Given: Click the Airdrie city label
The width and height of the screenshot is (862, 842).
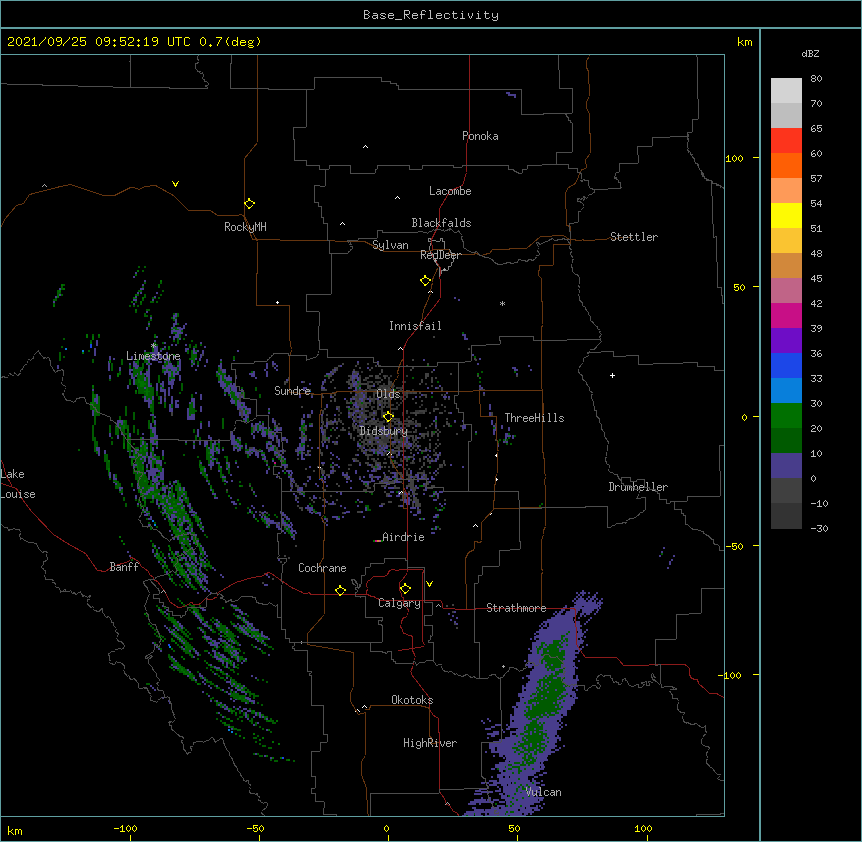Looking at the screenshot, I should 403,537.
